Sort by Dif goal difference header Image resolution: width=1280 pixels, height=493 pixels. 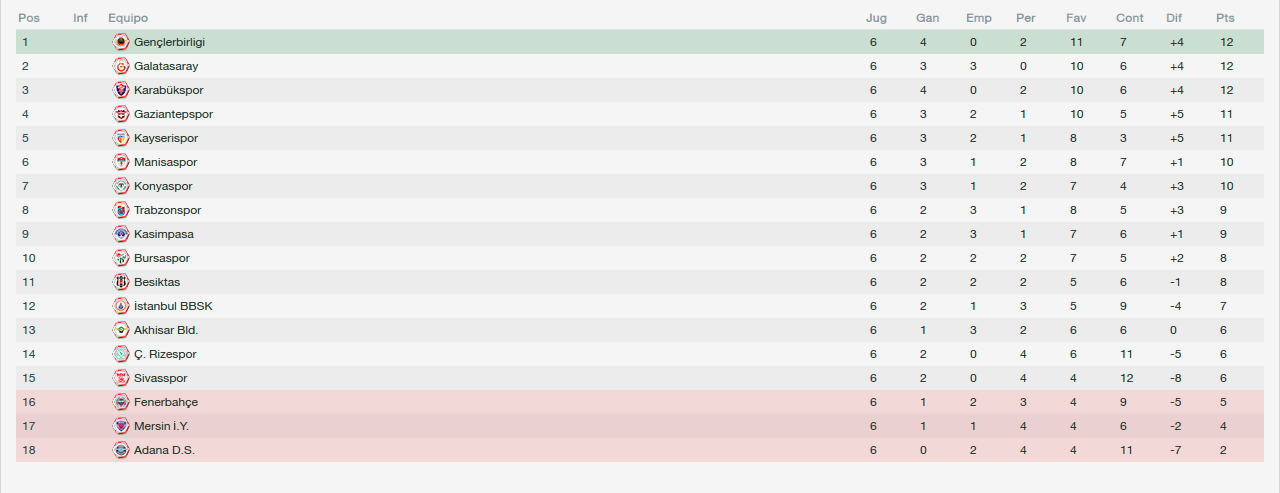(1174, 18)
